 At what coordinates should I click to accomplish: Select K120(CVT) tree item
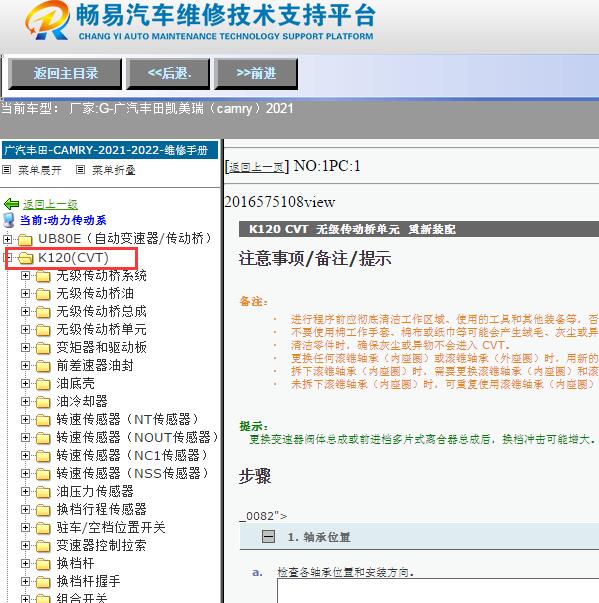tap(73, 258)
